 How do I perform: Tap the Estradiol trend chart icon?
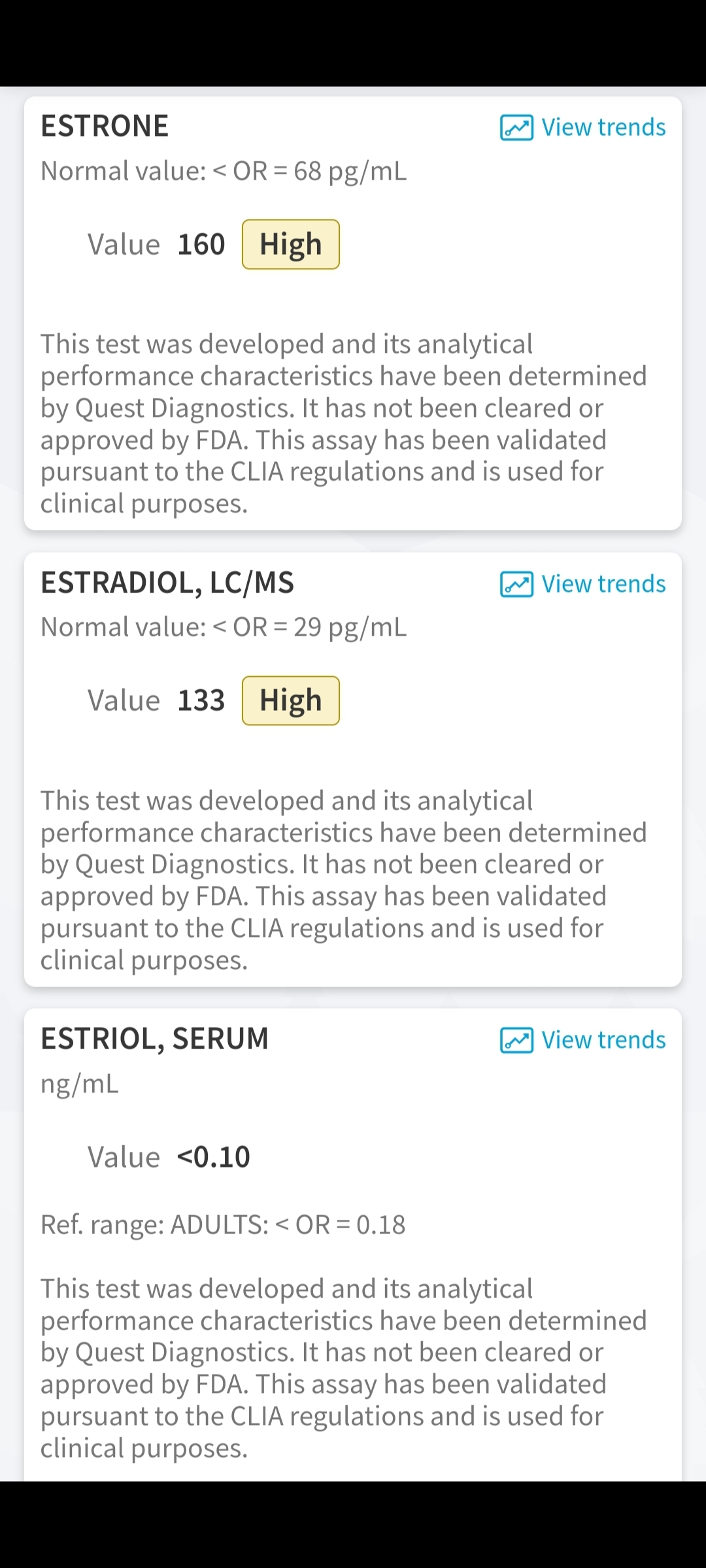coord(516,584)
